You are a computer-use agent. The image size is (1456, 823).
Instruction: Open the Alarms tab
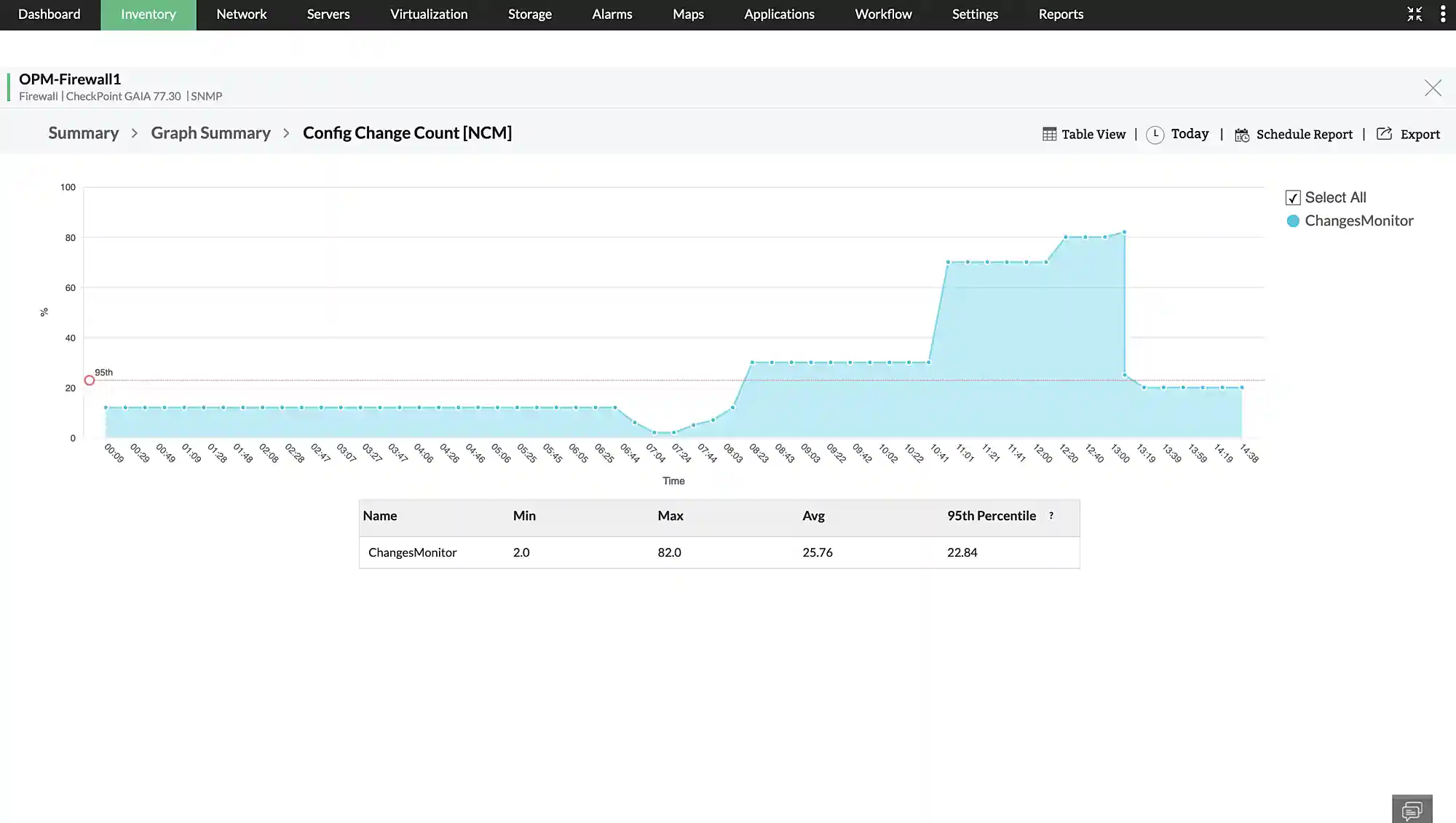pos(612,15)
